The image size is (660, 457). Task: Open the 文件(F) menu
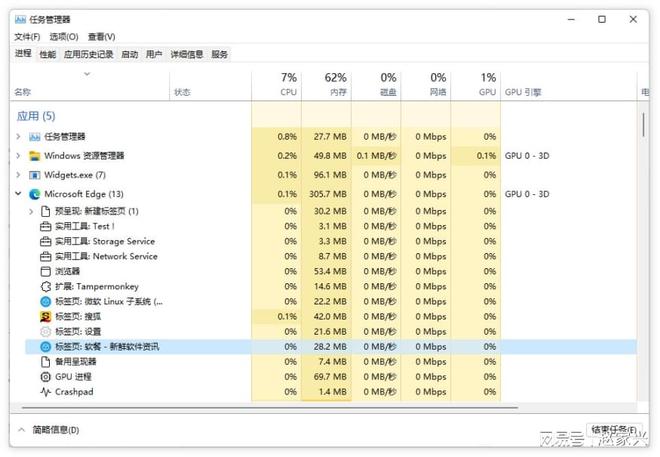pos(27,37)
